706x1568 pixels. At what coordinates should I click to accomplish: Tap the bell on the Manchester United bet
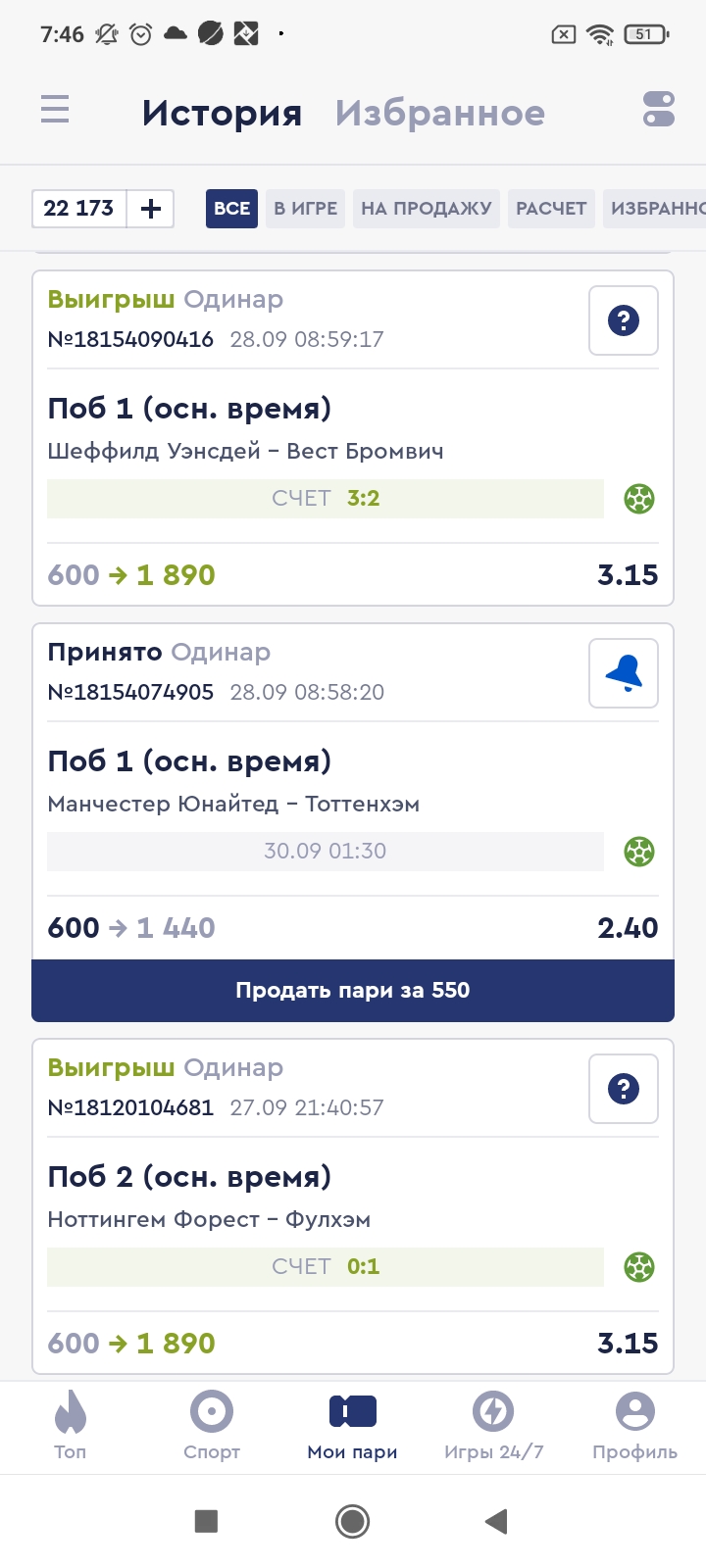624,673
